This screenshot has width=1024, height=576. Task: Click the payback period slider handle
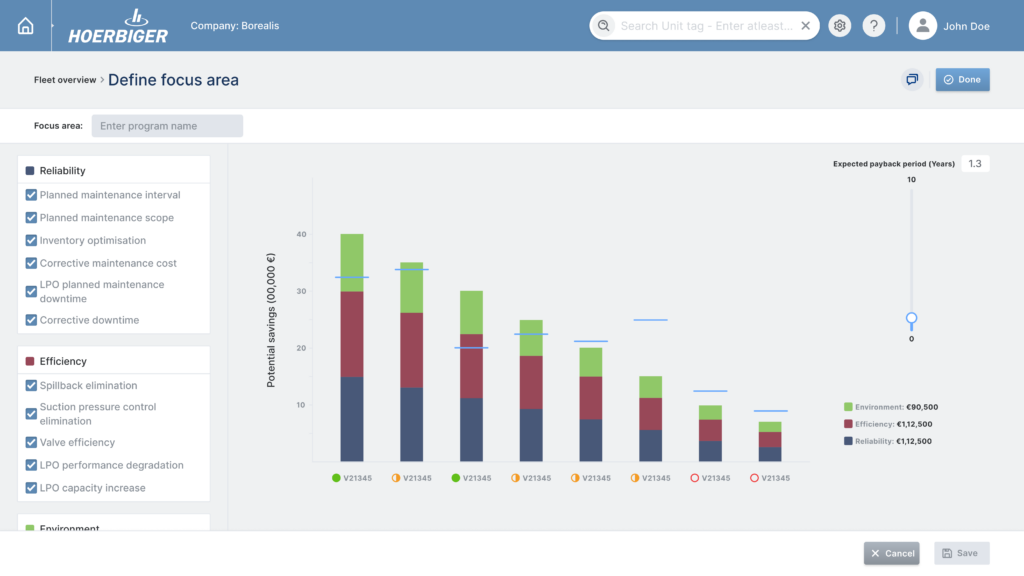pos(911,319)
